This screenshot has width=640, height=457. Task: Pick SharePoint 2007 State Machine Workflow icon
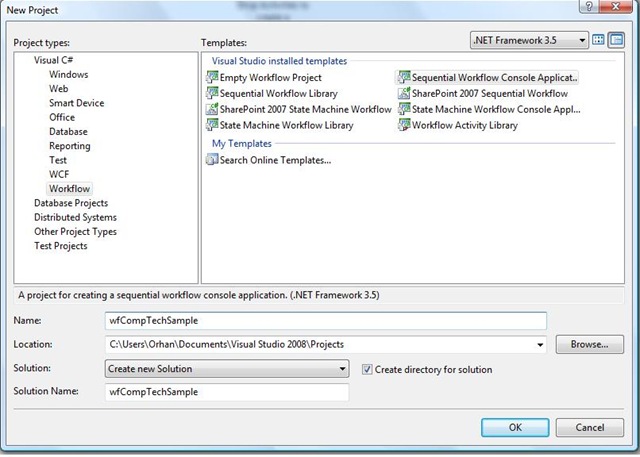click(x=212, y=109)
